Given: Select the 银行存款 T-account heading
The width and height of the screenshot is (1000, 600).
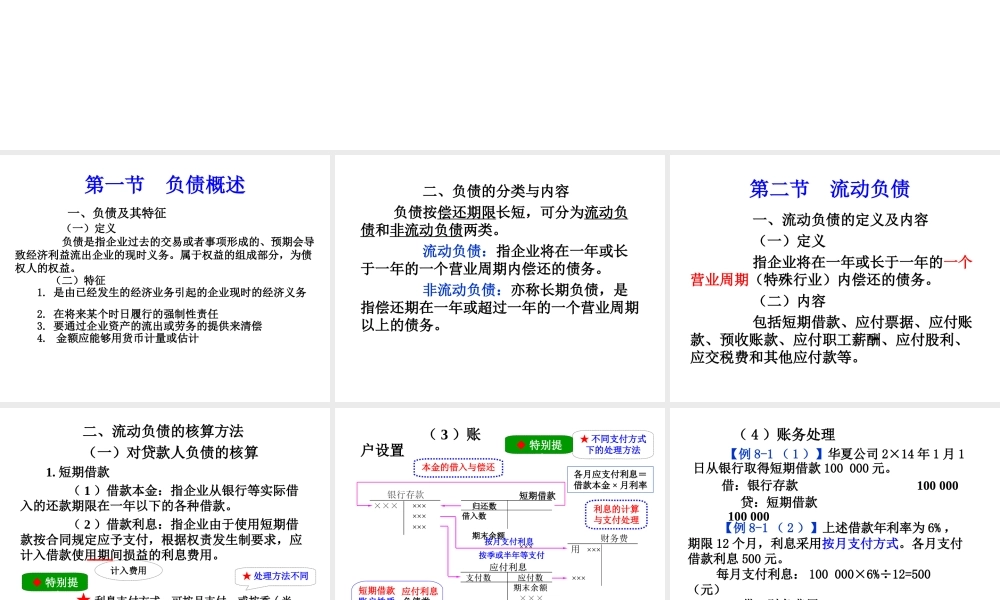Looking at the screenshot, I should coord(405,494).
